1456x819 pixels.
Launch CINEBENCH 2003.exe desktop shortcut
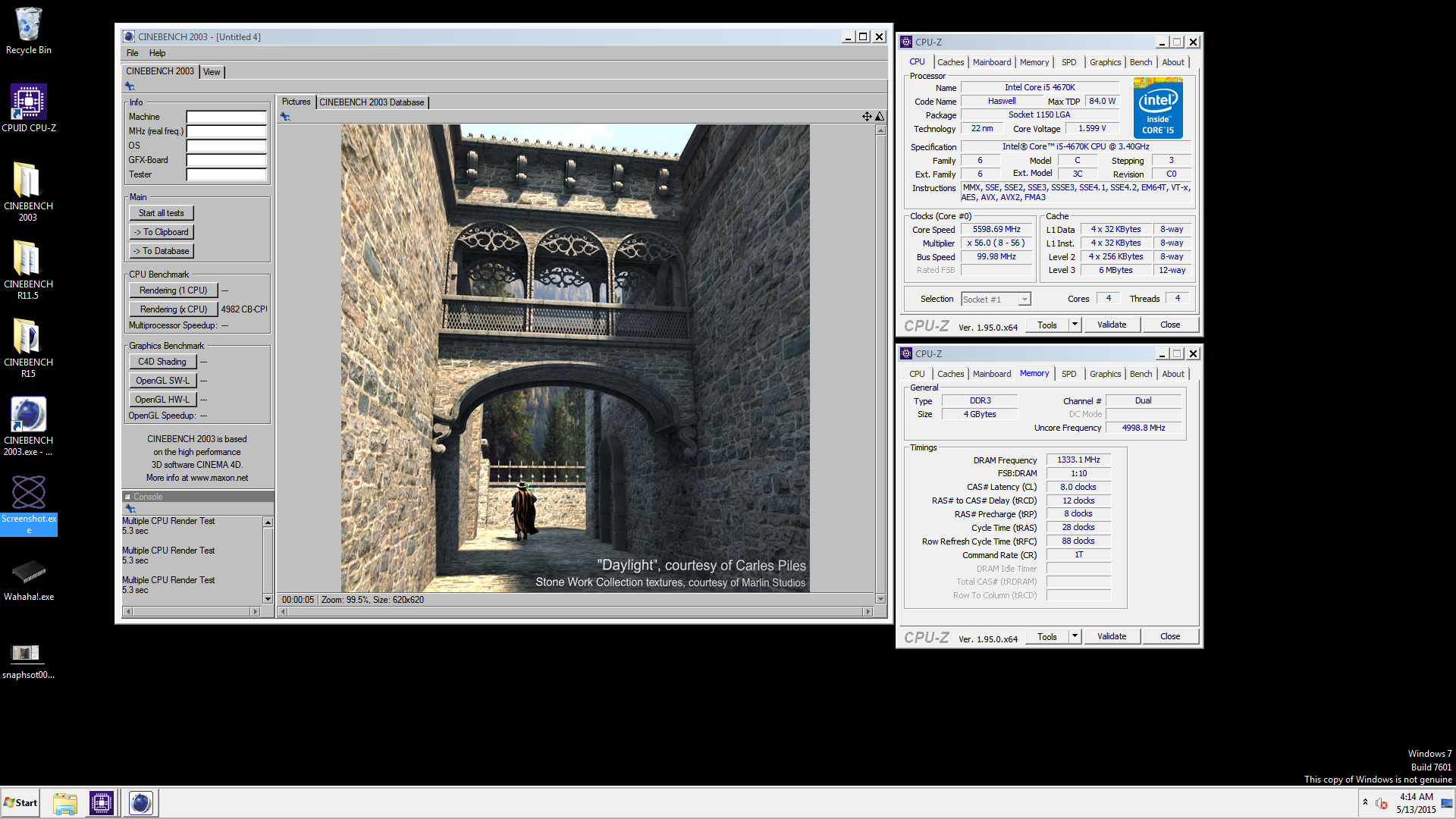click(28, 425)
